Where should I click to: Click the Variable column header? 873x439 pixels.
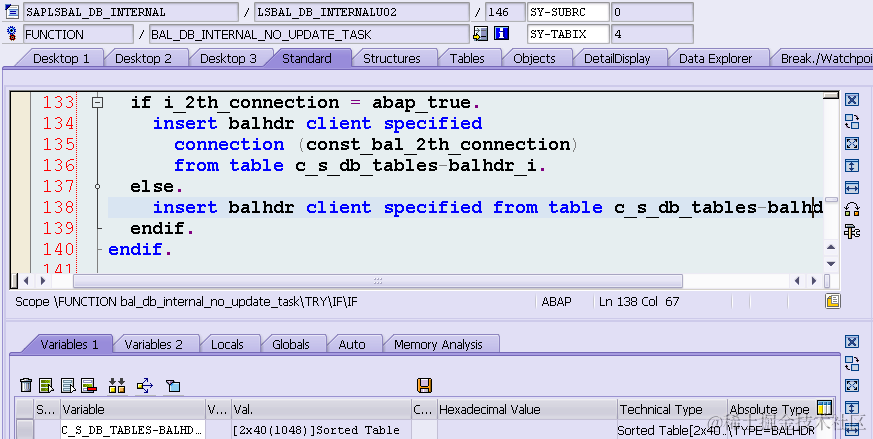pyautogui.click(x=133, y=409)
